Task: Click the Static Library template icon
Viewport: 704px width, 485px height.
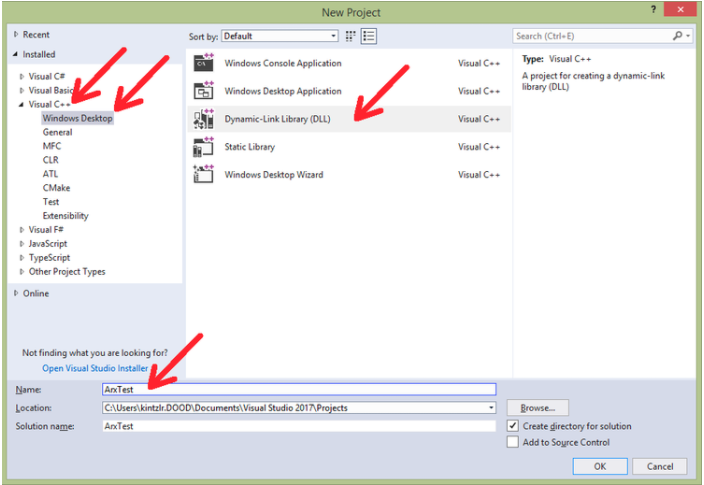Action: [x=203, y=147]
